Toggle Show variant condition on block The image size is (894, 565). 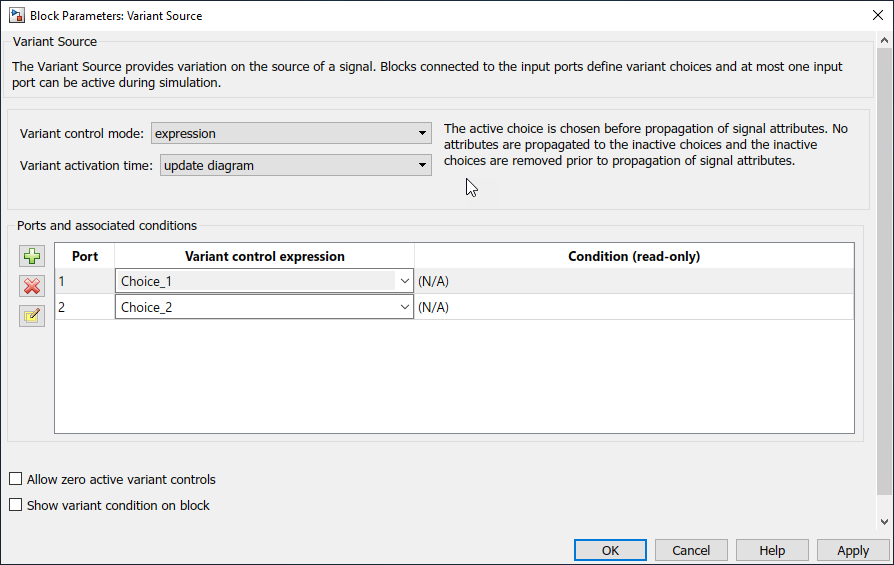coord(15,506)
